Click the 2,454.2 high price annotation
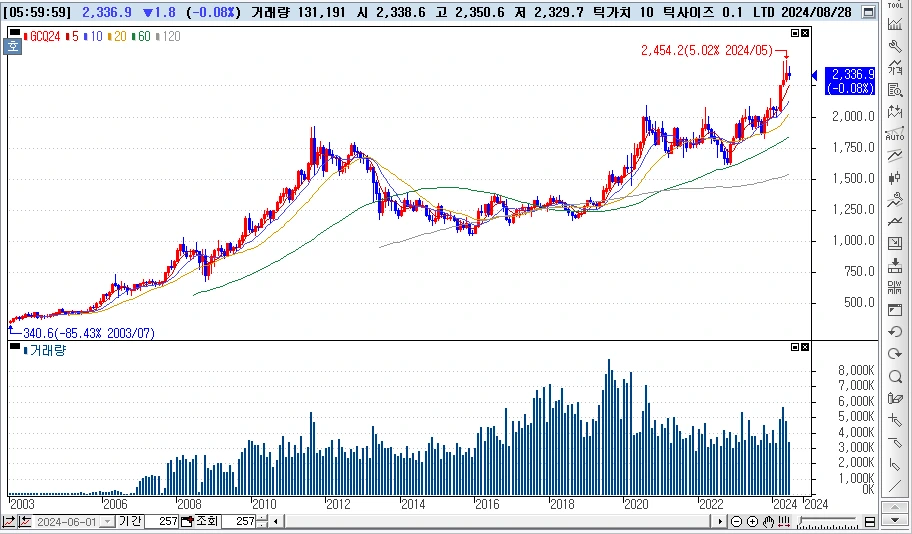 tap(707, 51)
